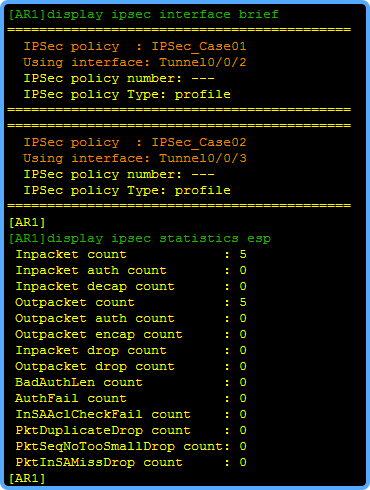Click the 'Outpacket auth count' row
The height and width of the screenshot is (490, 370).
pyautogui.click(x=131, y=319)
